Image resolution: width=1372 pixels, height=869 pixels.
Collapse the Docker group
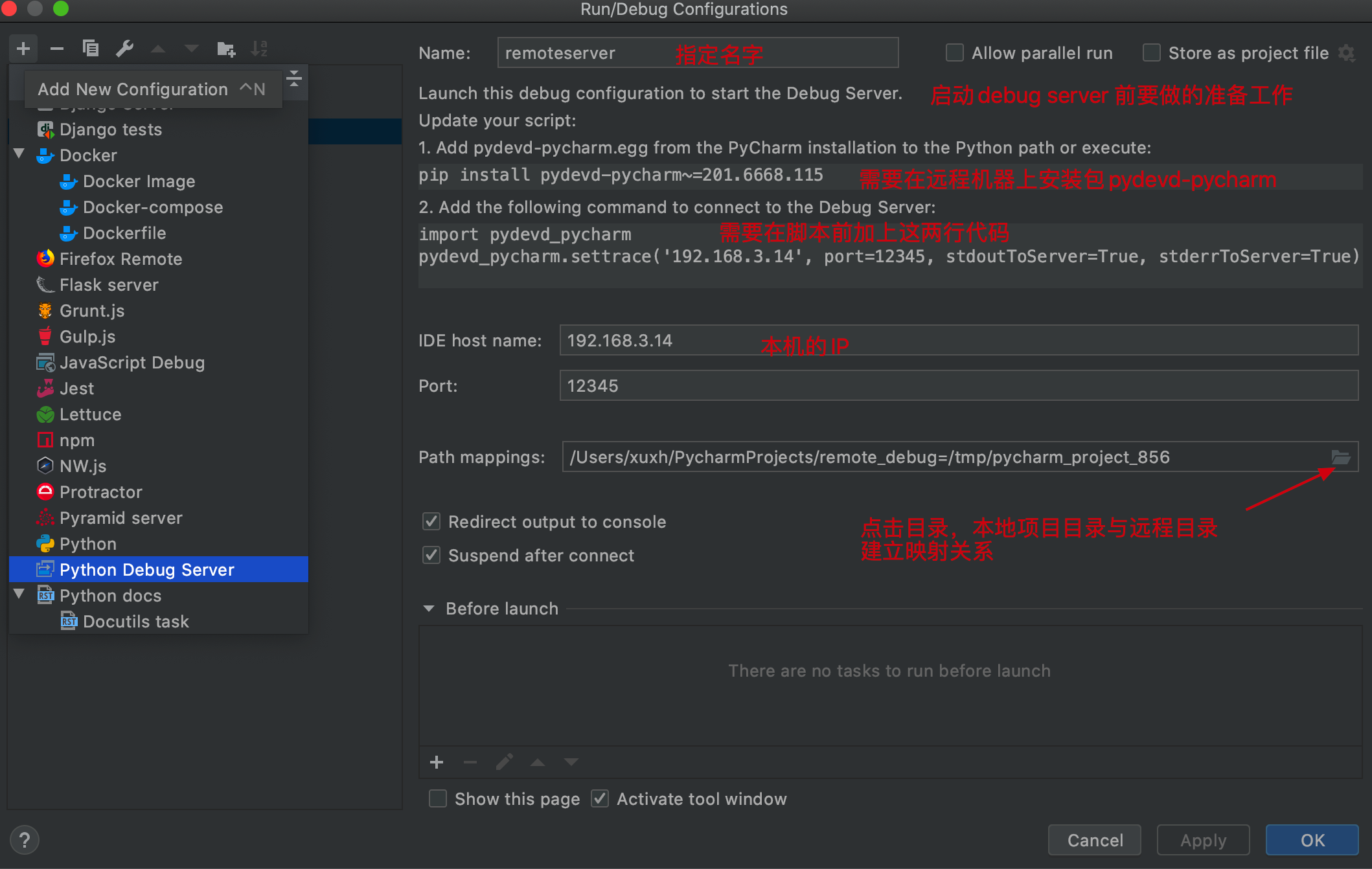[19, 154]
